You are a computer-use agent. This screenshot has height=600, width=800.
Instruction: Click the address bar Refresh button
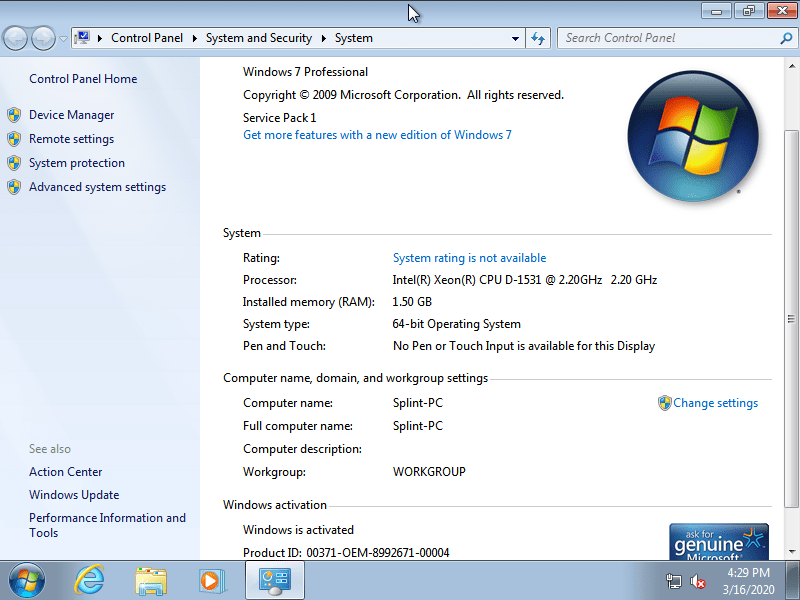538,38
